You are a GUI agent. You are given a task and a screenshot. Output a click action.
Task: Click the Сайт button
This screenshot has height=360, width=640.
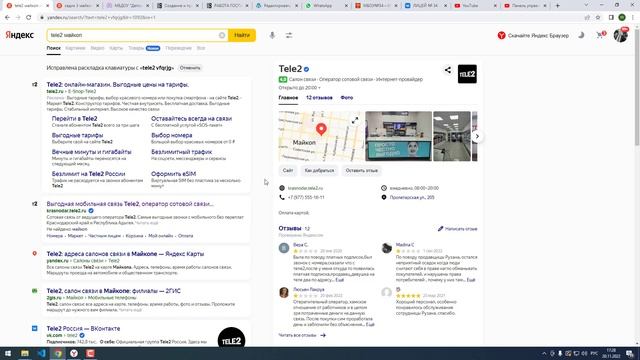coord(288,171)
